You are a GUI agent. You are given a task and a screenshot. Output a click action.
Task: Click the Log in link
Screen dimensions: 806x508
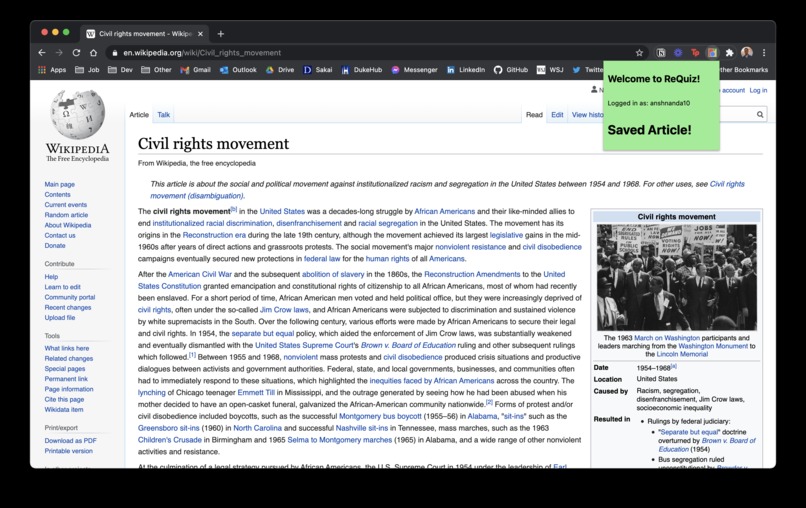[x=758, y=90]
